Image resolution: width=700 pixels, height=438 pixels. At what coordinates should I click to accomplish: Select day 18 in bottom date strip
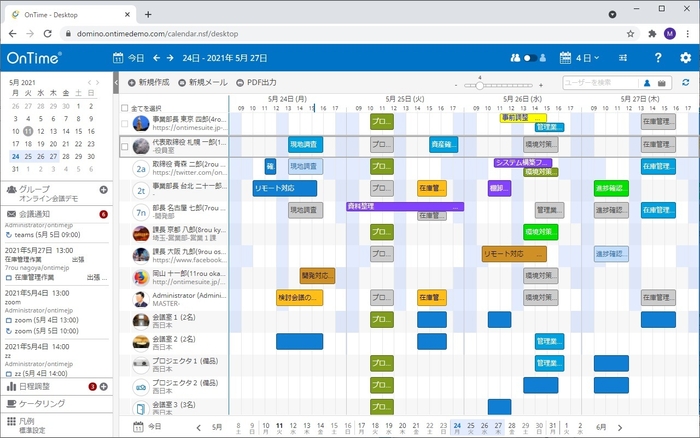pos(375,428)
